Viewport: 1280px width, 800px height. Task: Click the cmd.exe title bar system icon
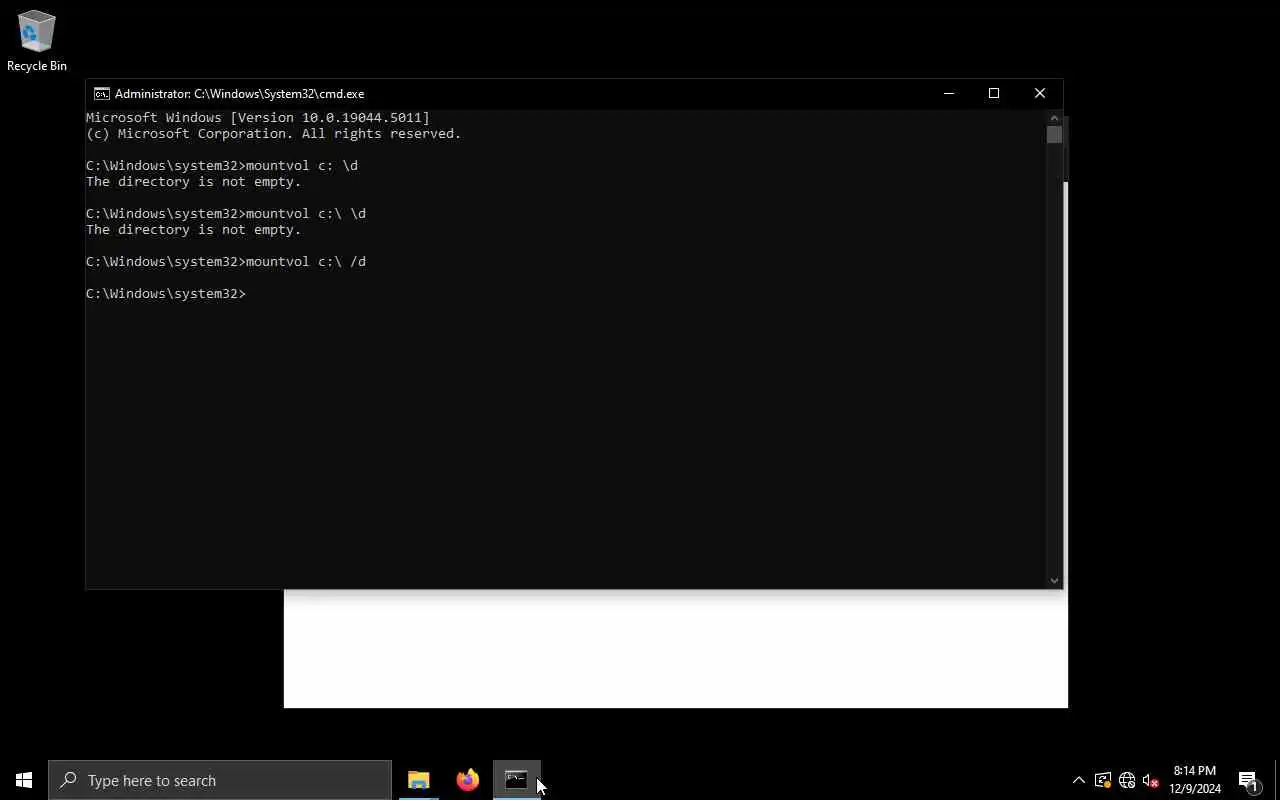coord(102,94)
